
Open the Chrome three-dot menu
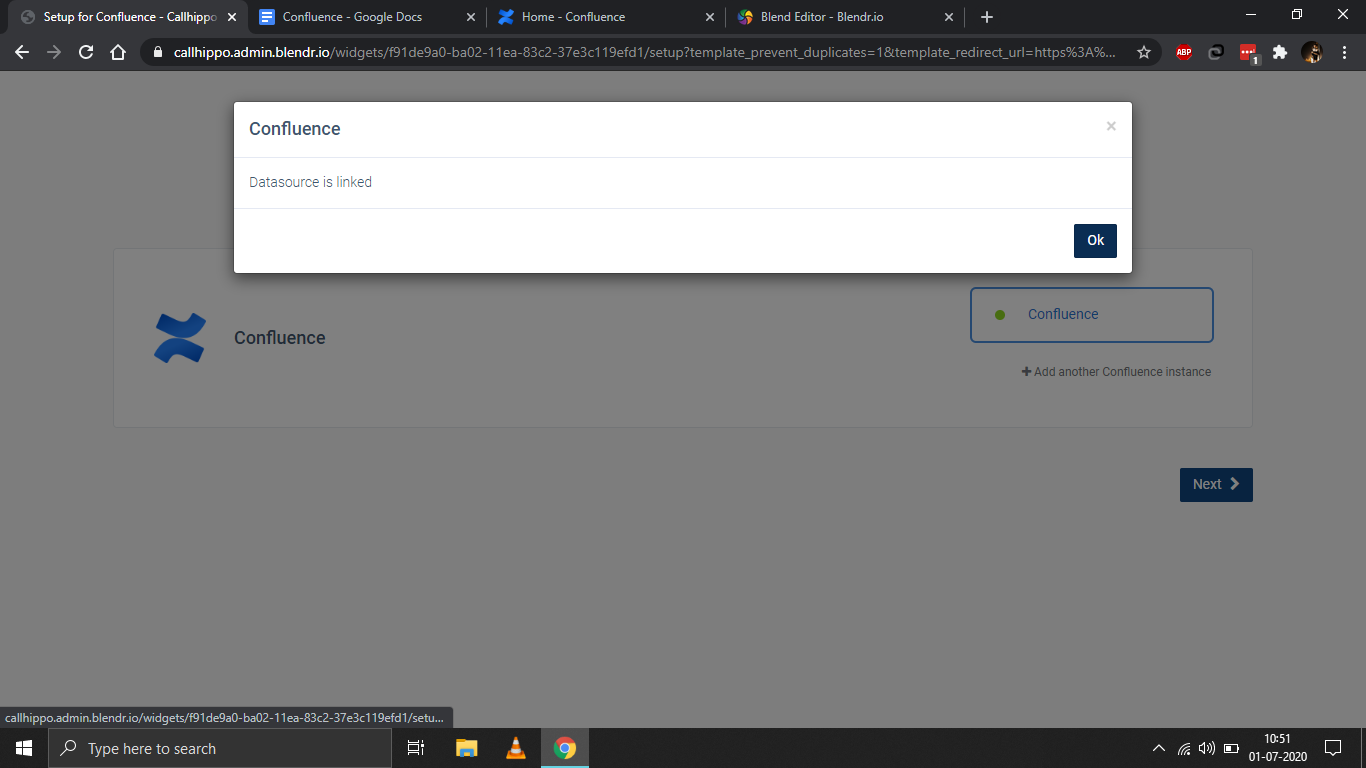(x=1344, y=53)
